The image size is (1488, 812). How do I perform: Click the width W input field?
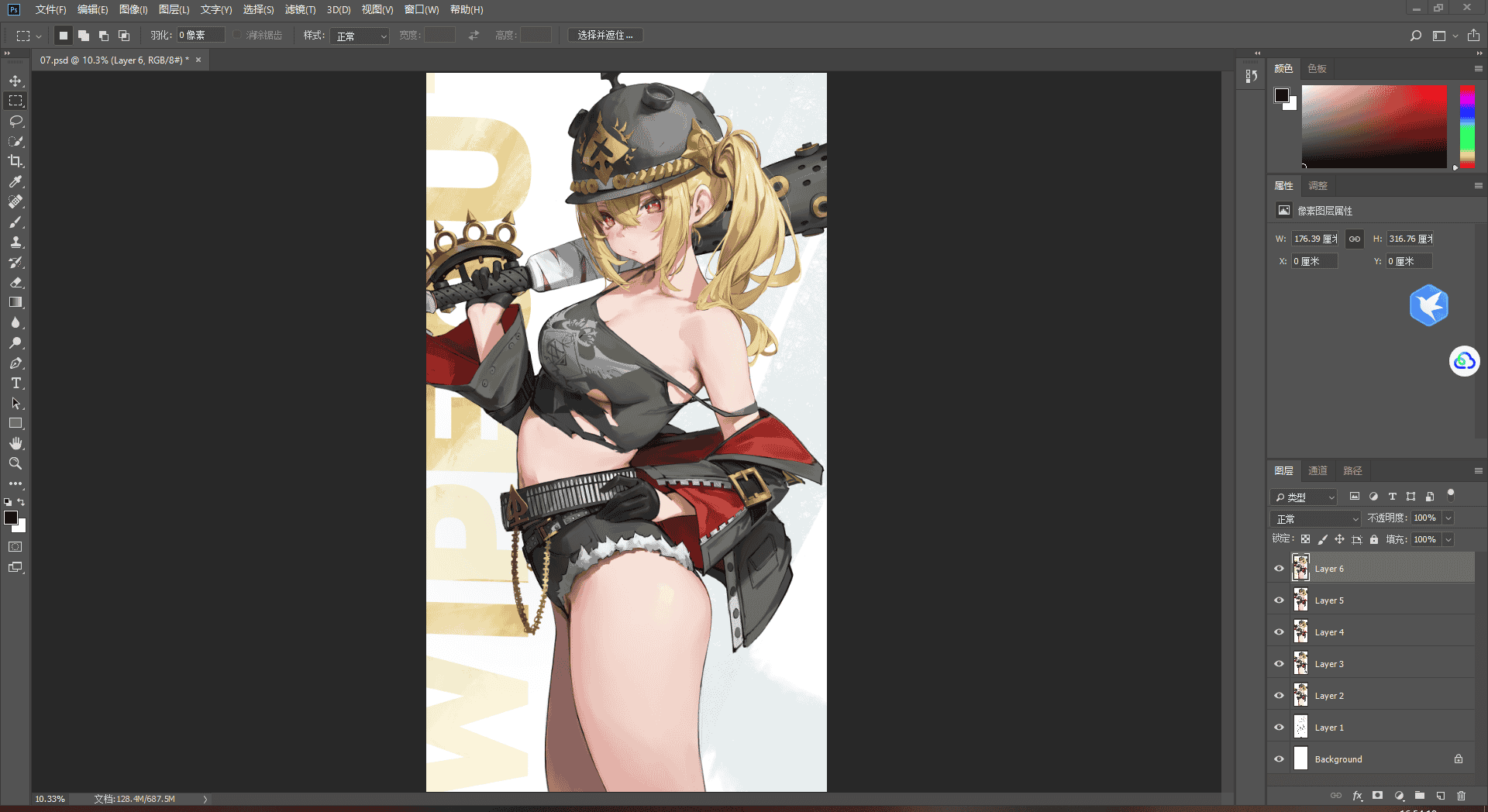pyautogui.click(x=1315, y=239)
